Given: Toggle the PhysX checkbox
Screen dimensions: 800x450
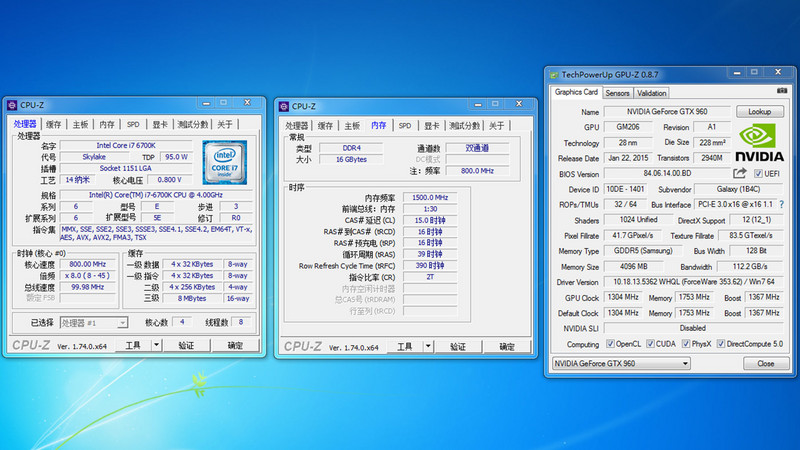Looking at the screenshot, I should pos(686,344).
